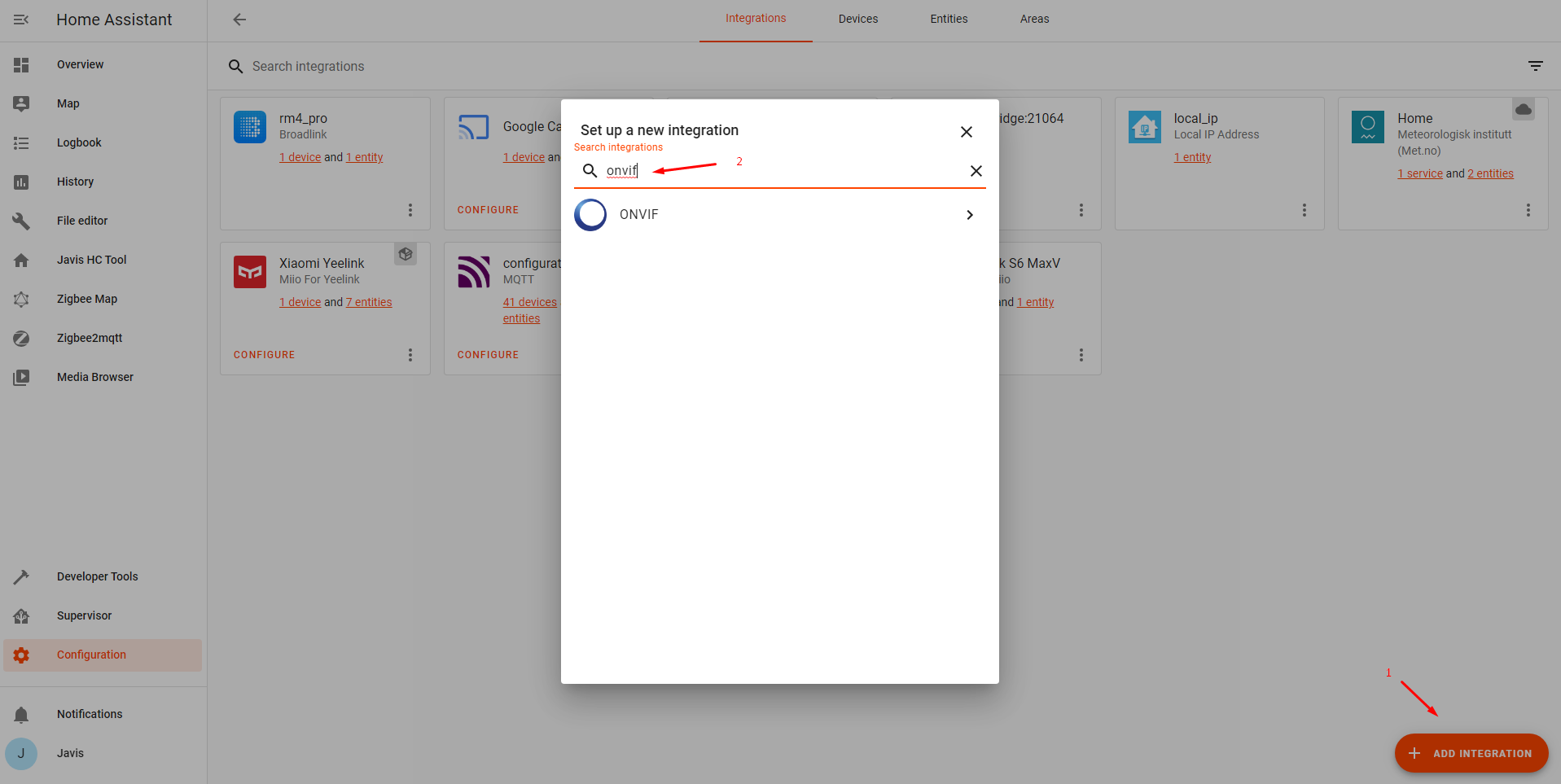The height and width of the screenshot is (784, 1561).
Task: Open the File editor wrench icon
Action: pos(21,221)
